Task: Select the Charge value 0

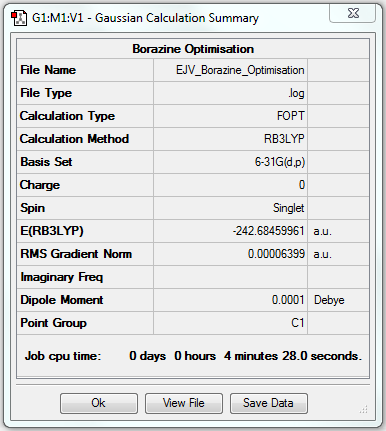Action: 302,185
